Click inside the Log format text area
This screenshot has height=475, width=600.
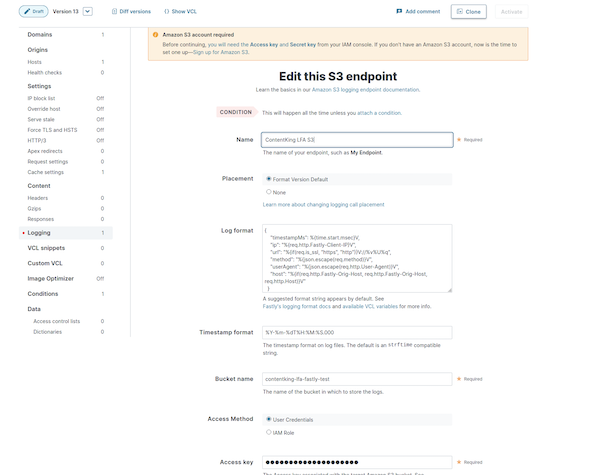[357, 258]
